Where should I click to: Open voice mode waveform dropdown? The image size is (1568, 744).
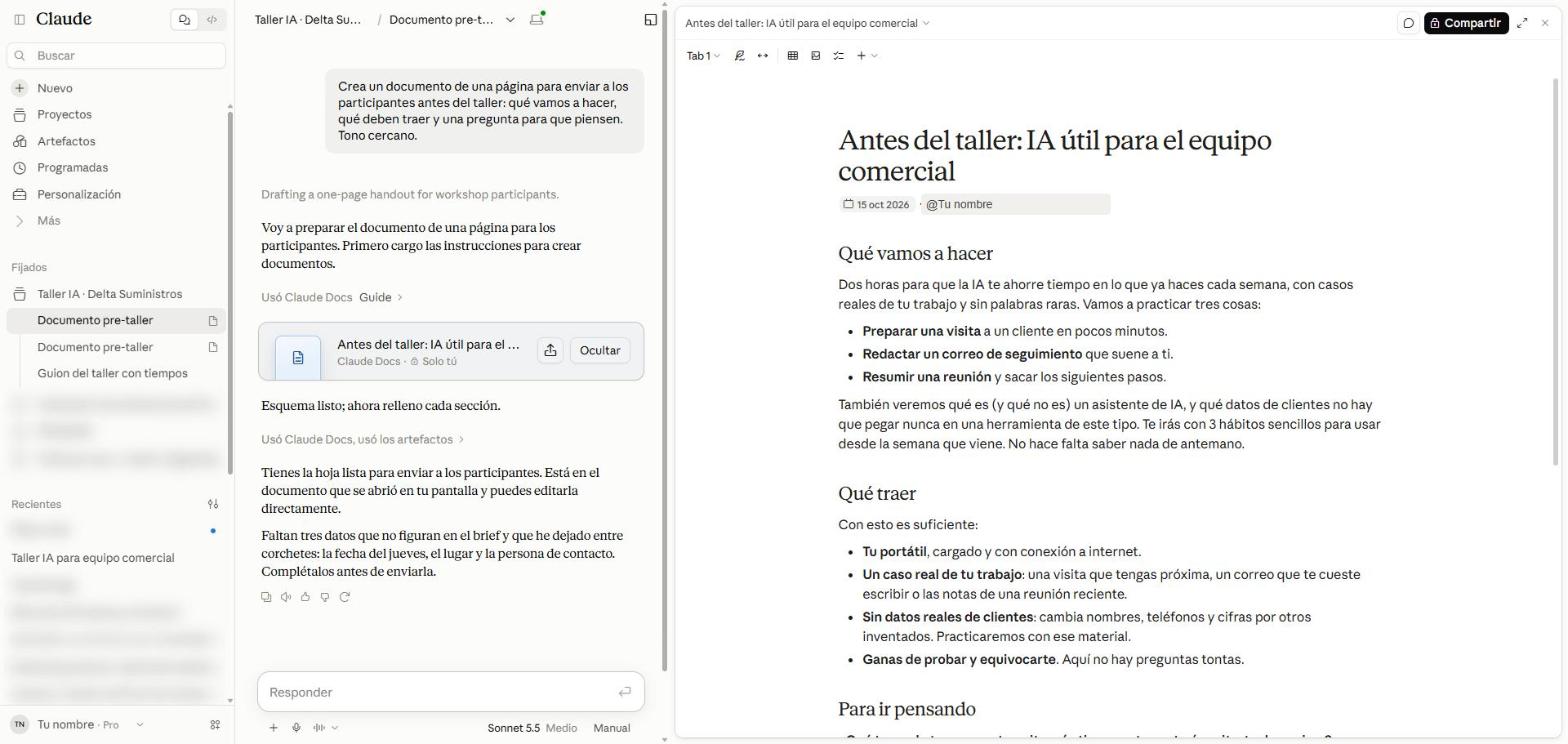[x=325, y=728]
